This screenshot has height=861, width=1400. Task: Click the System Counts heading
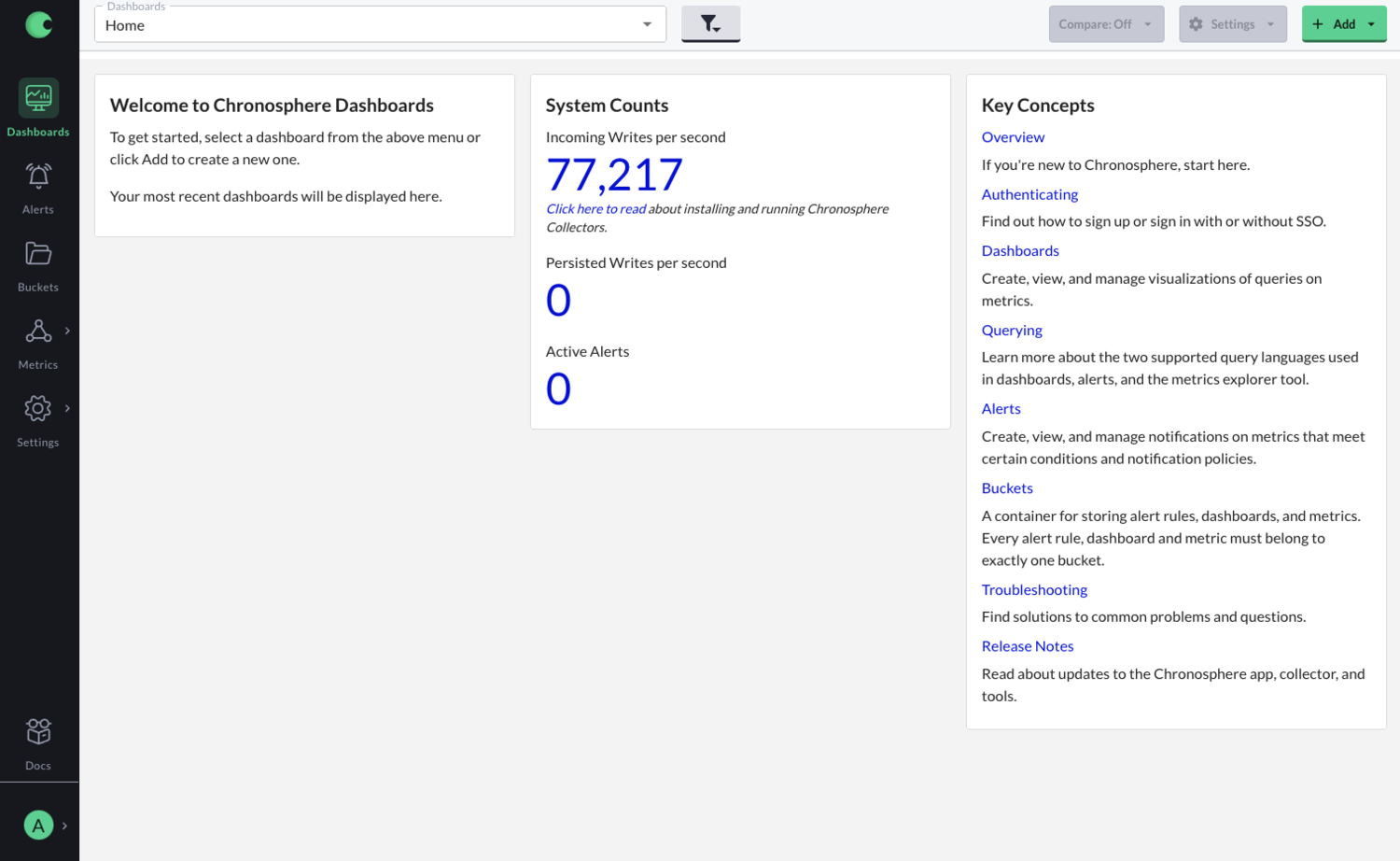click(x=607, y=106)
